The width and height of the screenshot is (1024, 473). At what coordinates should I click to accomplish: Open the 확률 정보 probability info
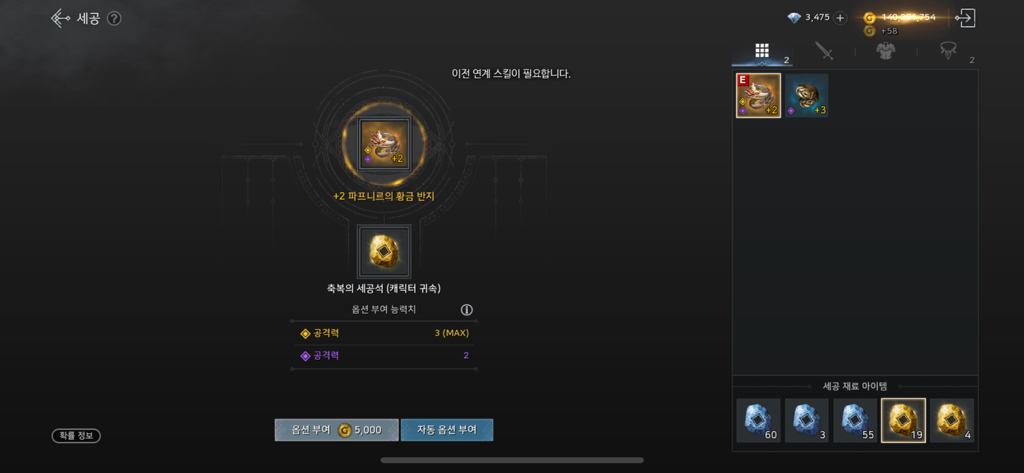tap(76, 435)
